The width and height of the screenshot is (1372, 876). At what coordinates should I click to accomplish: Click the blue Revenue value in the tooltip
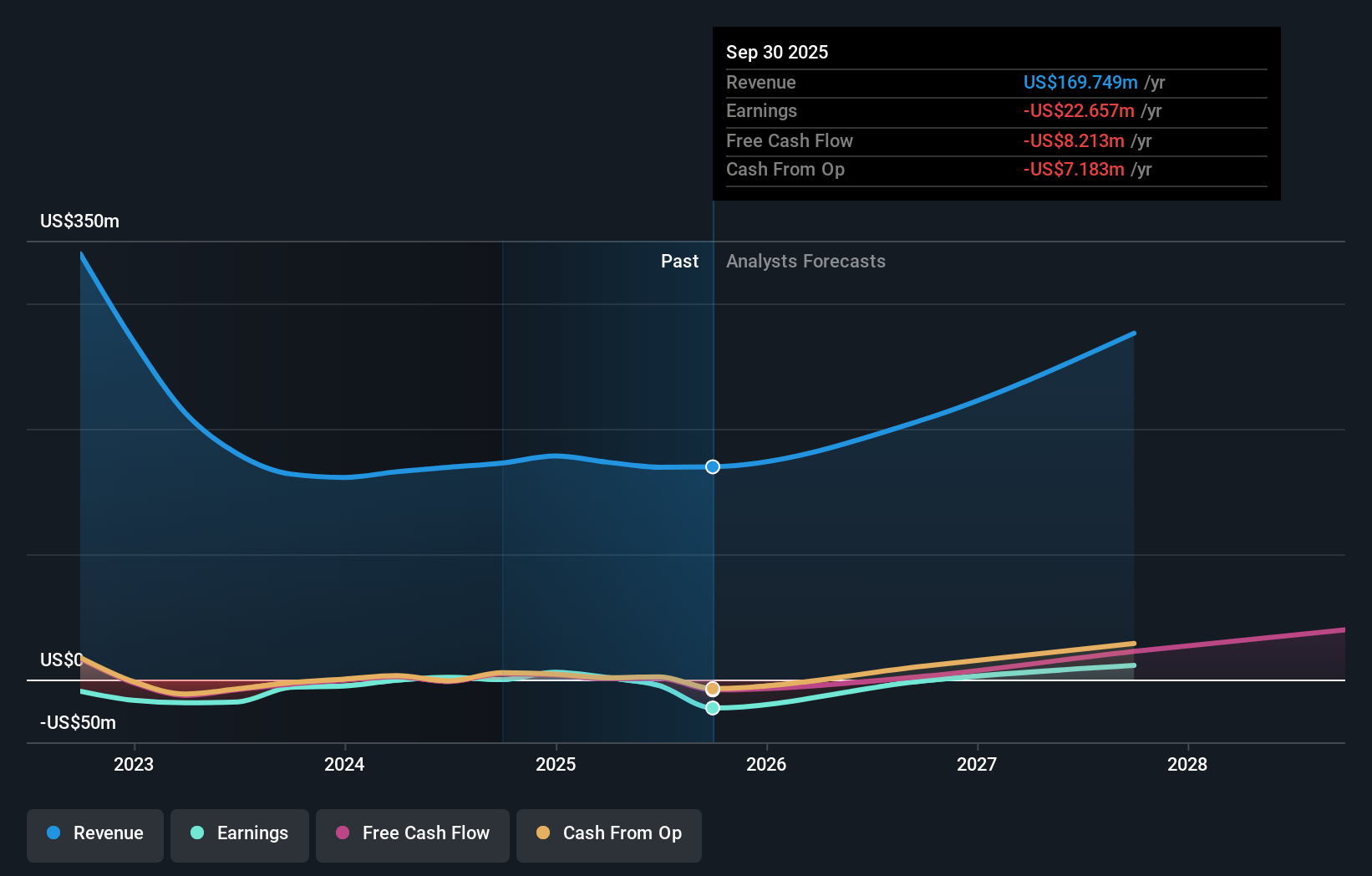(x=1081, y=82)
